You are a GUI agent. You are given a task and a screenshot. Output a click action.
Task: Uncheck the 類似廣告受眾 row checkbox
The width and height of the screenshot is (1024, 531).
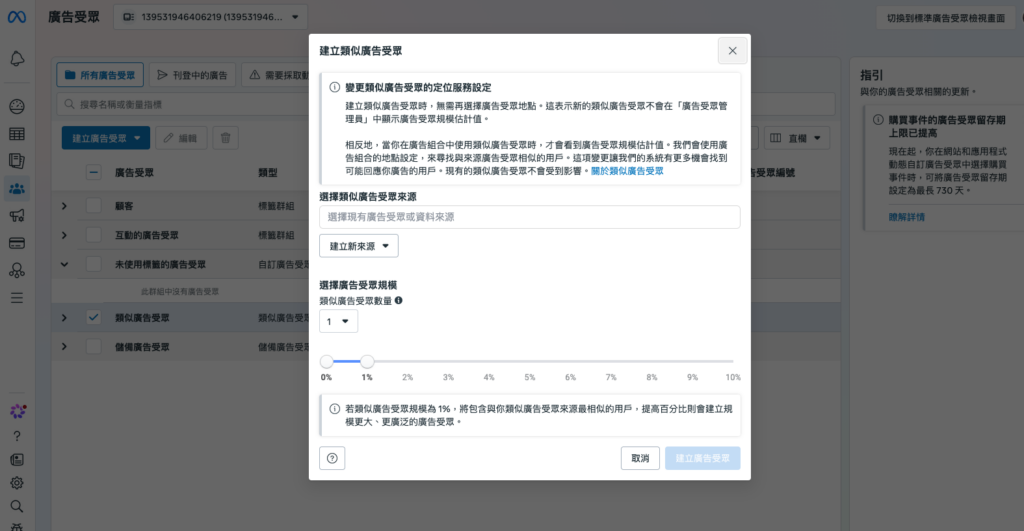coord(93,317)
